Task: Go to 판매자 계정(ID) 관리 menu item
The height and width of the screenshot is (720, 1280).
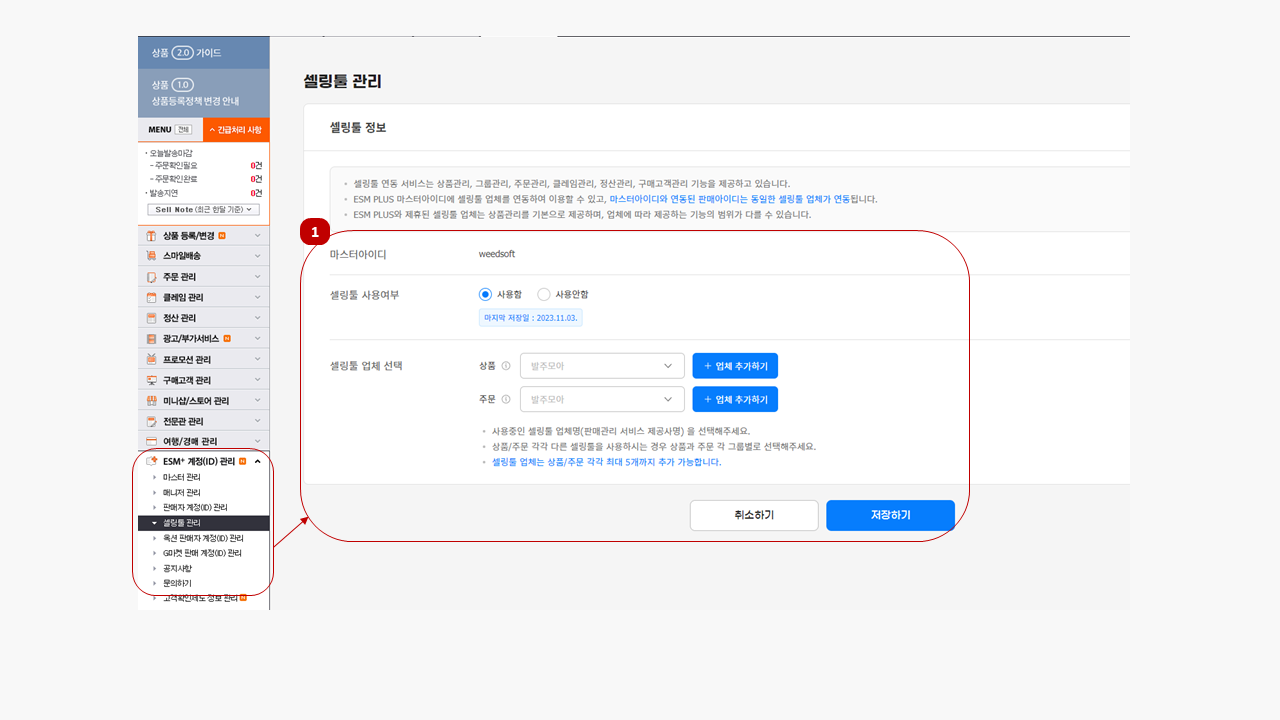Action: [x=201, y=507]
